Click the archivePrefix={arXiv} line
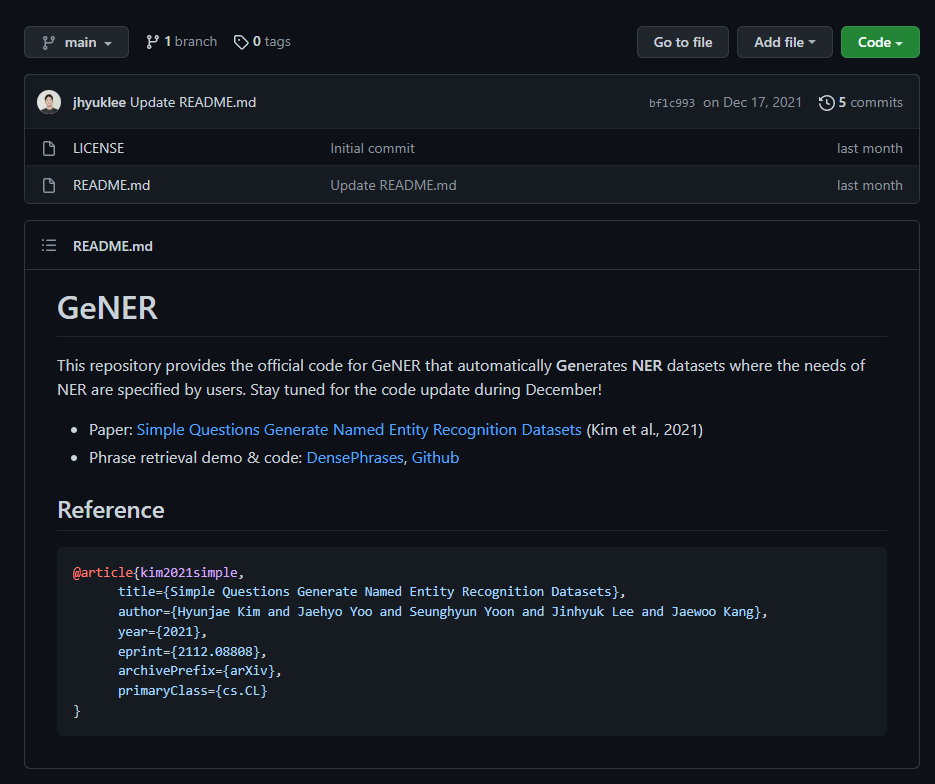The image size is (935, 784). pyautogui.click(x=200, y=671)
